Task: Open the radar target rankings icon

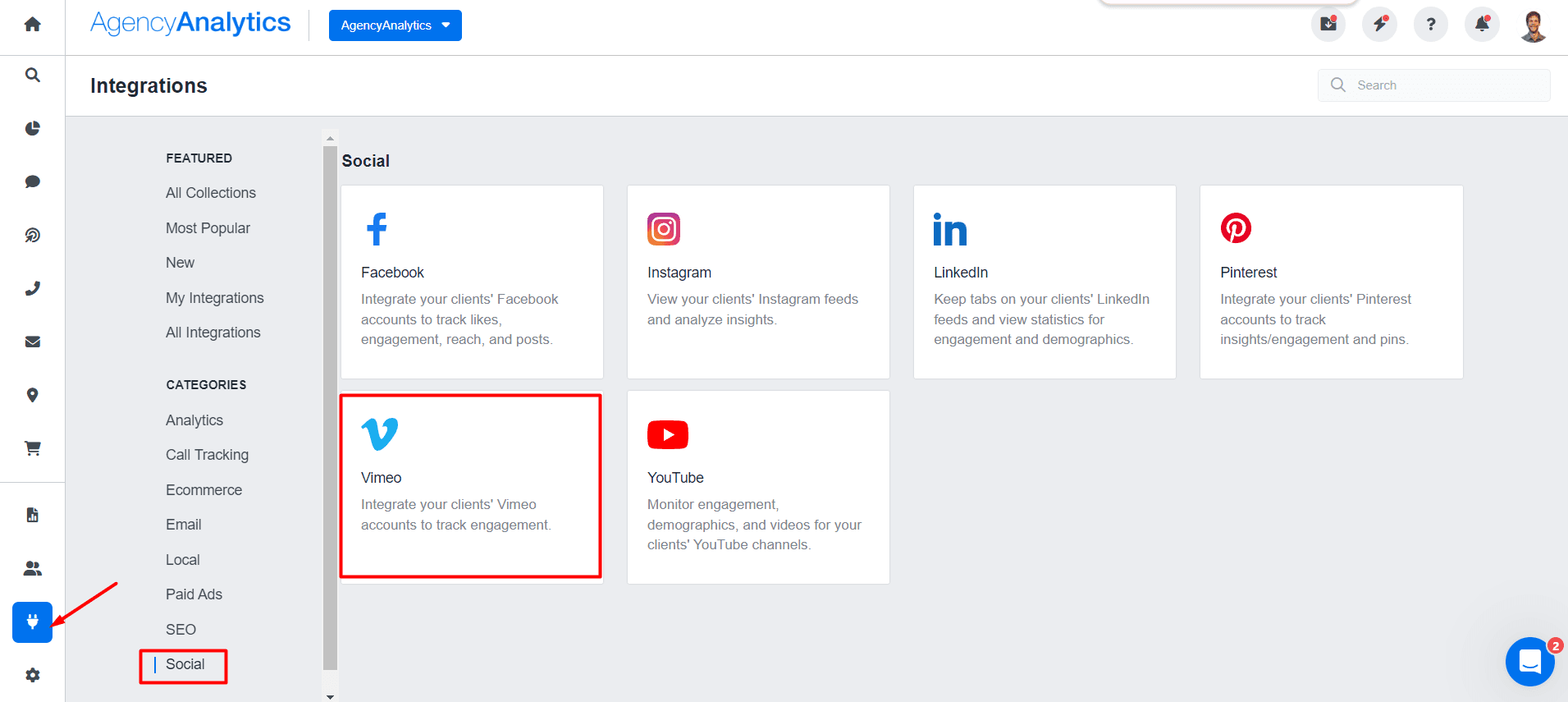Action: (32, 235)
